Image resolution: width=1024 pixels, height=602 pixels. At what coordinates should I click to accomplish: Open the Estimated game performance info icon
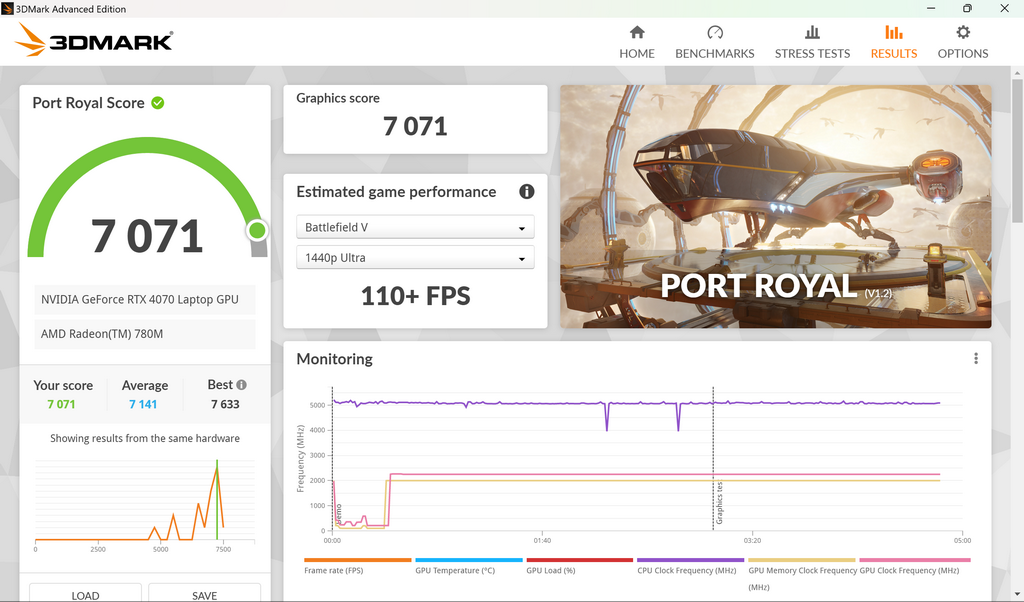[526, 191]
